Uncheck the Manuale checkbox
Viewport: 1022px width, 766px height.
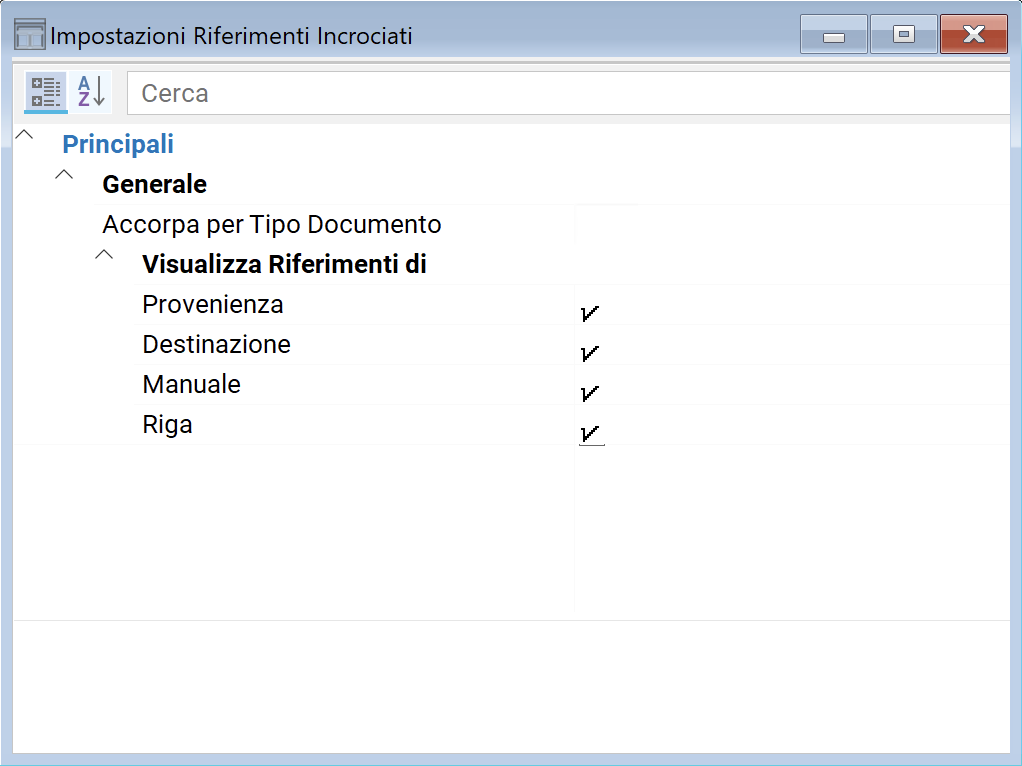coord(590,393)
